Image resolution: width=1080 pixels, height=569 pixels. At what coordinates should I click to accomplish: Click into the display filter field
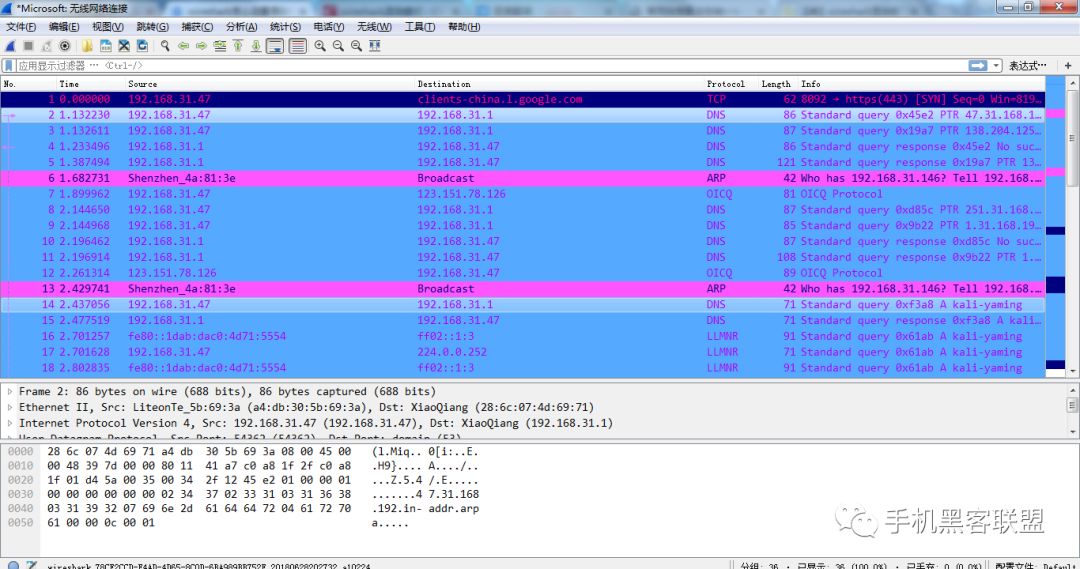pyautogui.click(x=490, y=65)
